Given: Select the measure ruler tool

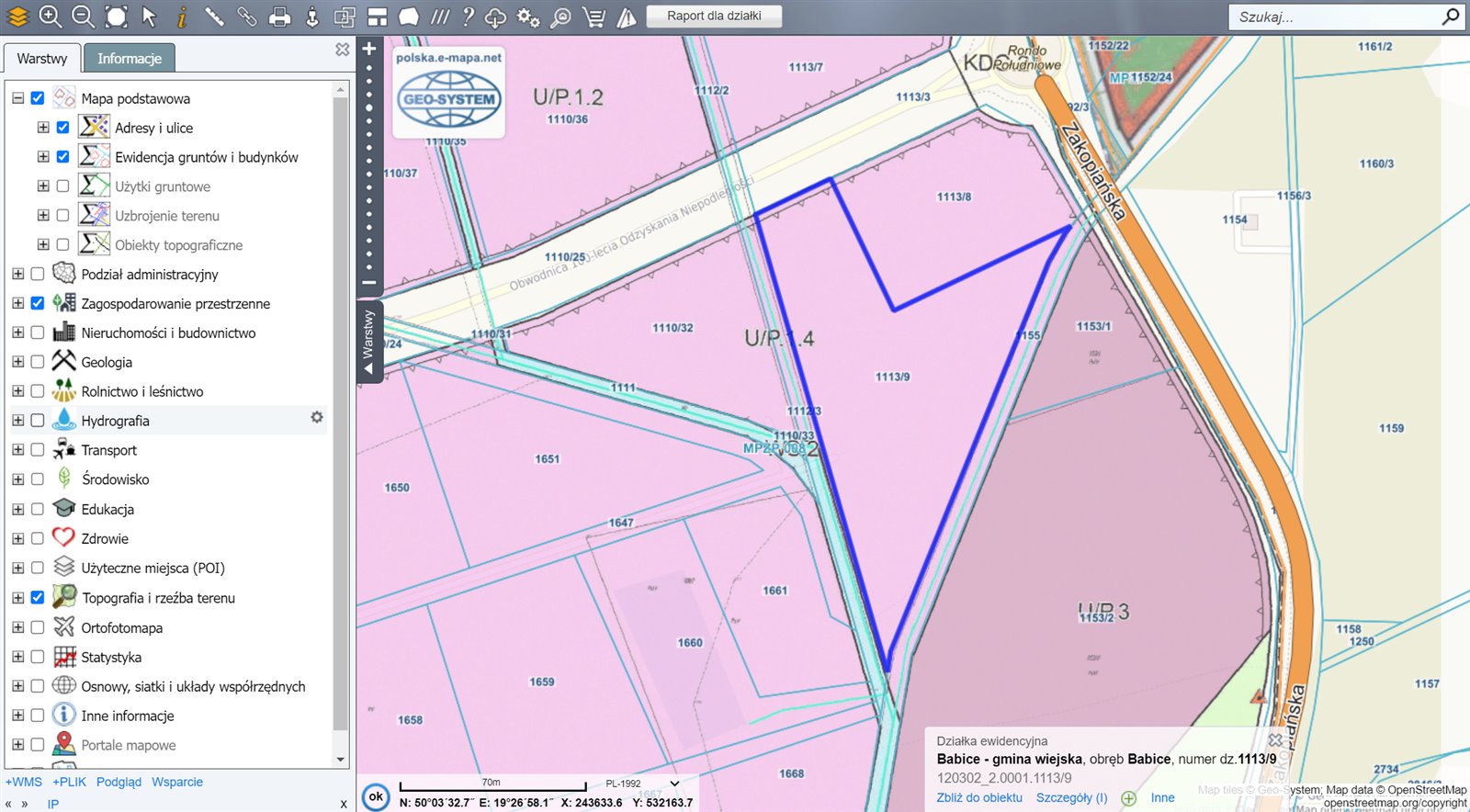Looking at the screenshot, I should 214,17.
